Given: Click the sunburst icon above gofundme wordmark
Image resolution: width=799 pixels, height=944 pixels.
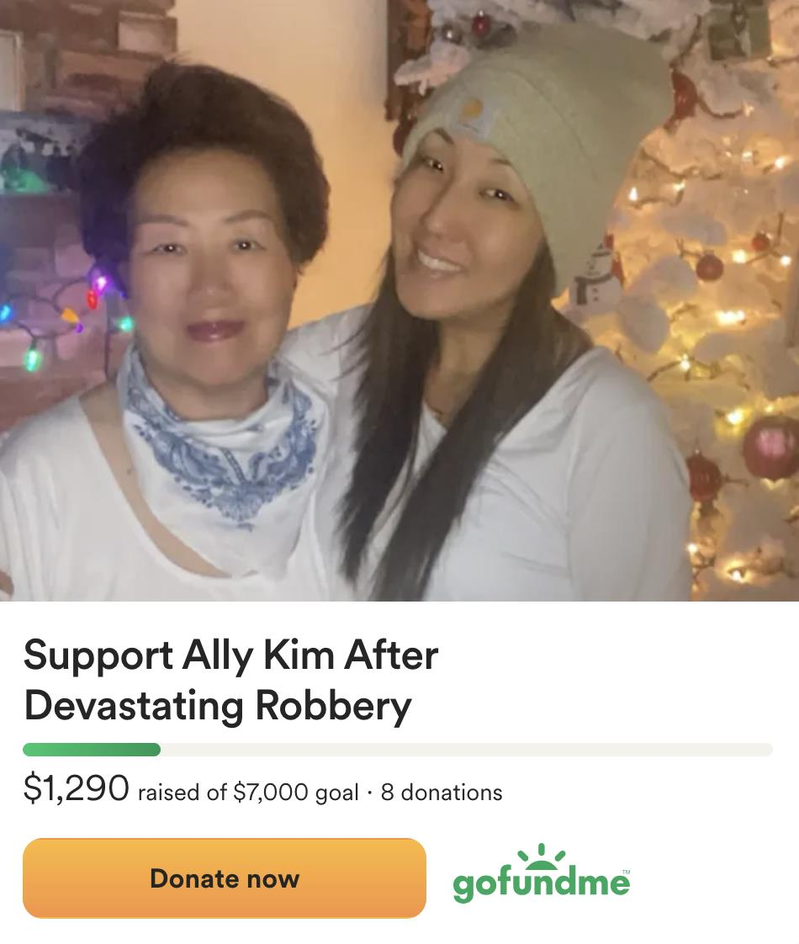Looking at the screenshot, I should (541, 856).
